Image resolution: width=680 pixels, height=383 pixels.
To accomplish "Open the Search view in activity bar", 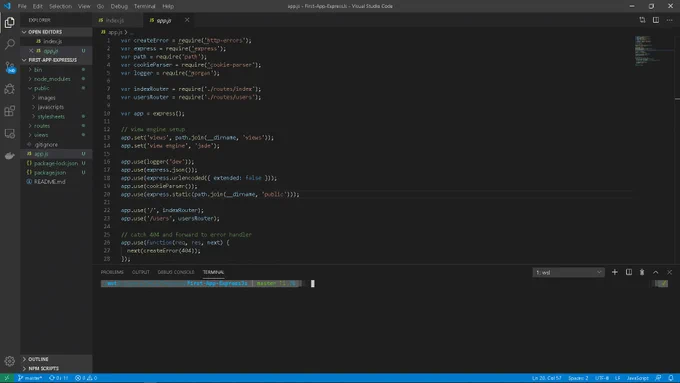I will (x=10, y=44).
